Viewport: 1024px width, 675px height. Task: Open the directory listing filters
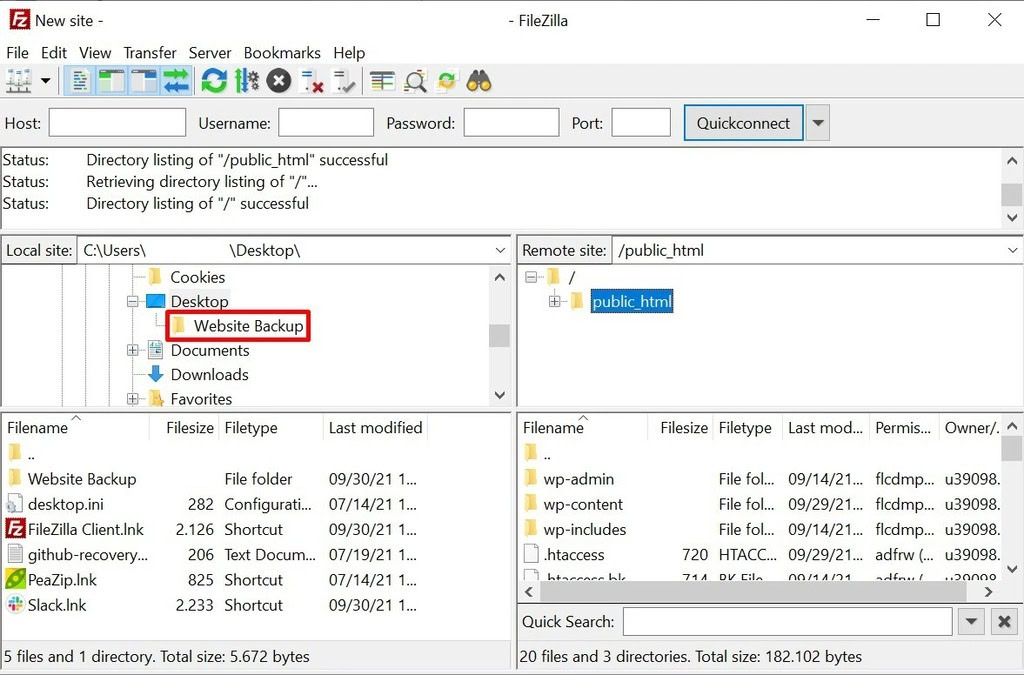[381, 80]
